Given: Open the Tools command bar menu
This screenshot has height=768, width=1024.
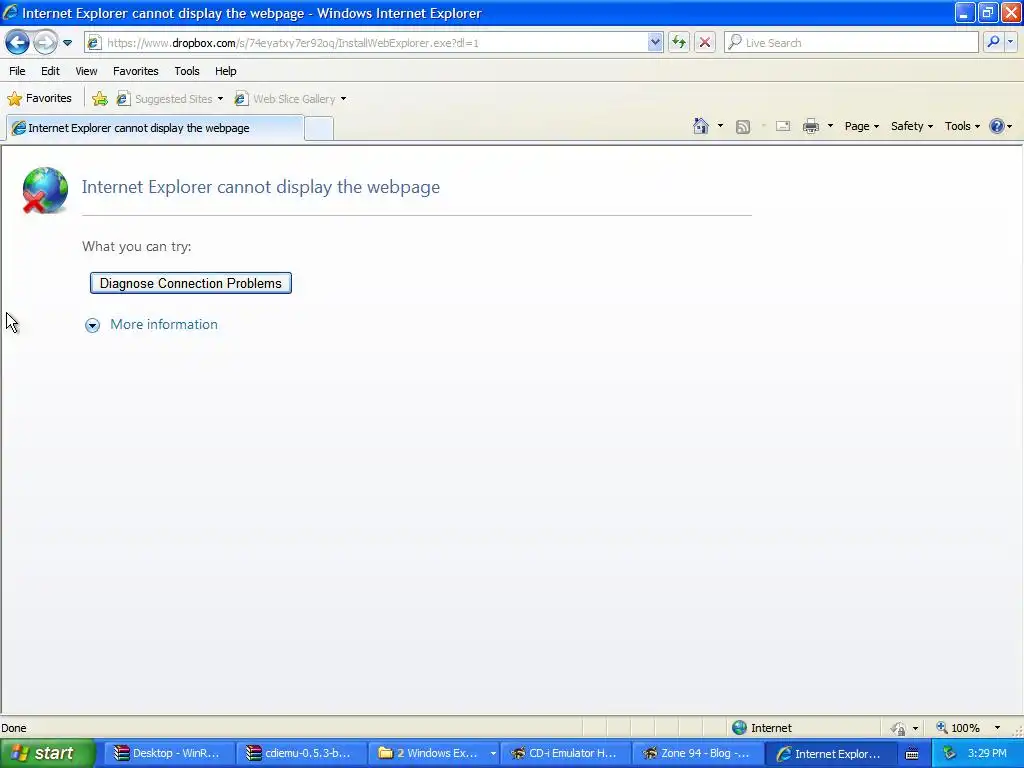Looking at the screenshot, I should click(962, 127).
